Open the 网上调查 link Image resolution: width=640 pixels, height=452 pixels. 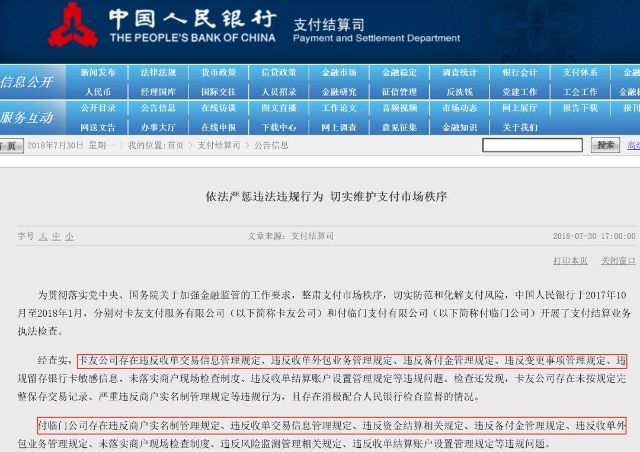(339, 127)
